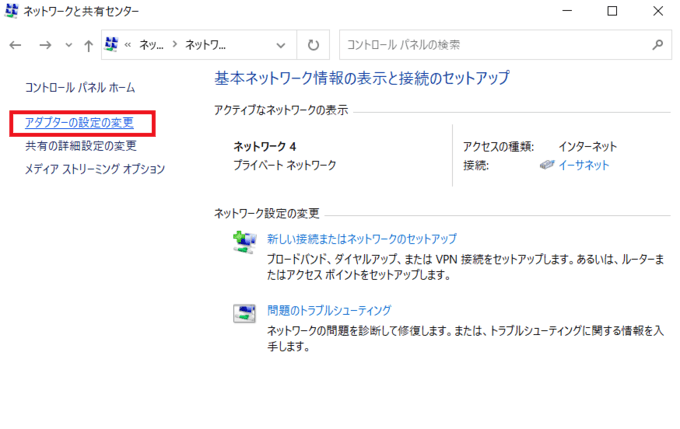Image resolution: width=680 pixels, height=429 pixels.
Task: Click the new connection setup icon
Action: (x=245, y=242)
